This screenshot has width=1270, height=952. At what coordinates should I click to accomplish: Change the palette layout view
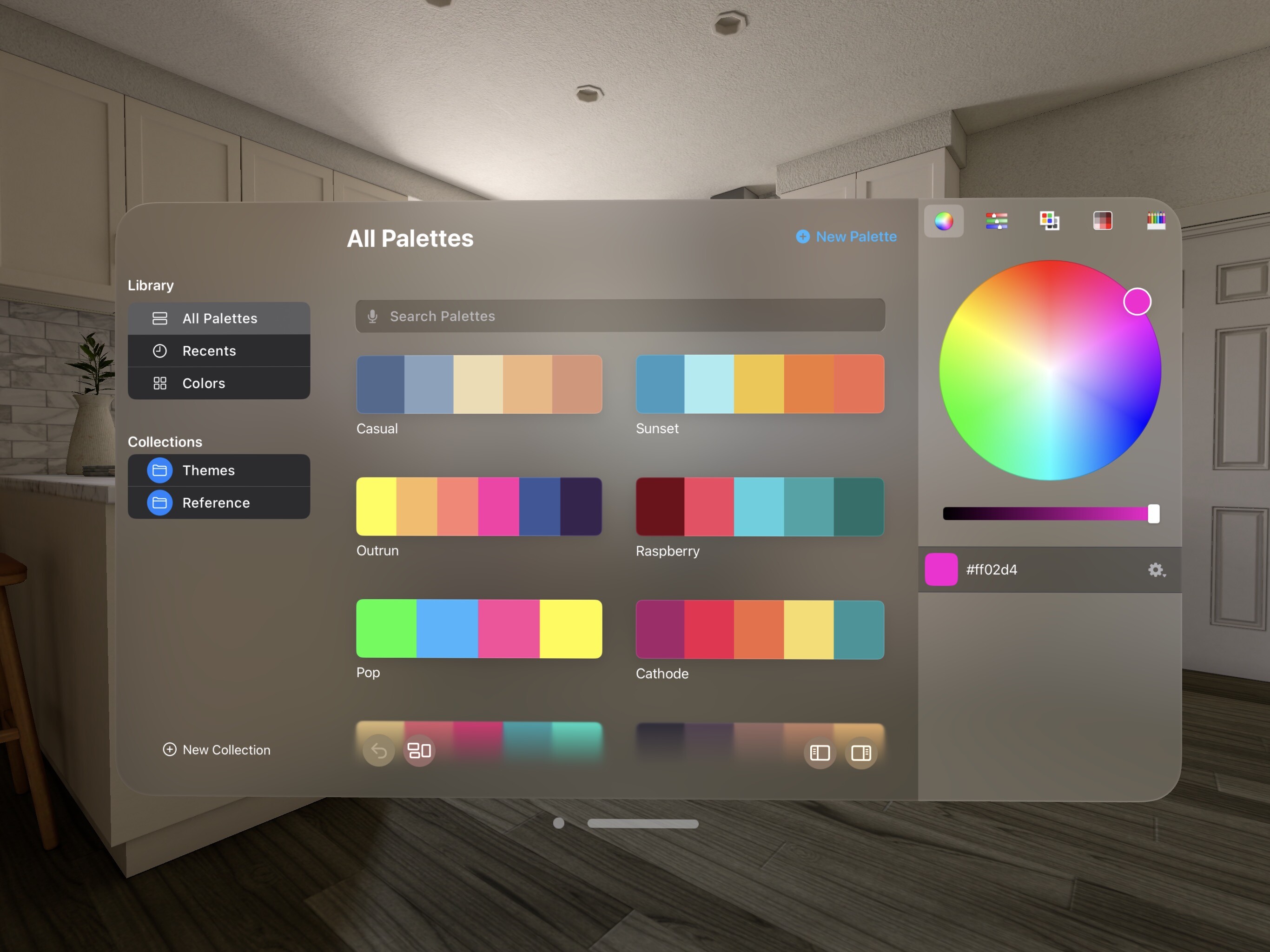(x=419, y=750)
